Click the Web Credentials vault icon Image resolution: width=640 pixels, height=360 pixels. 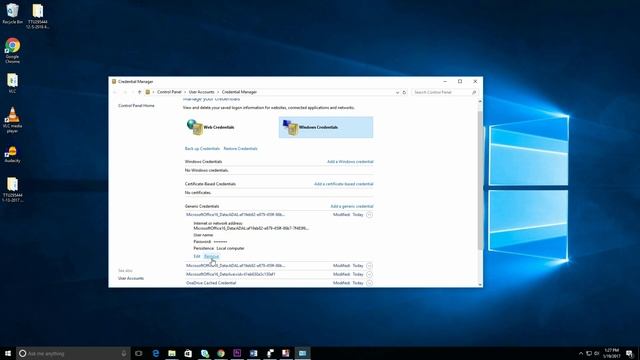point(195,127)
